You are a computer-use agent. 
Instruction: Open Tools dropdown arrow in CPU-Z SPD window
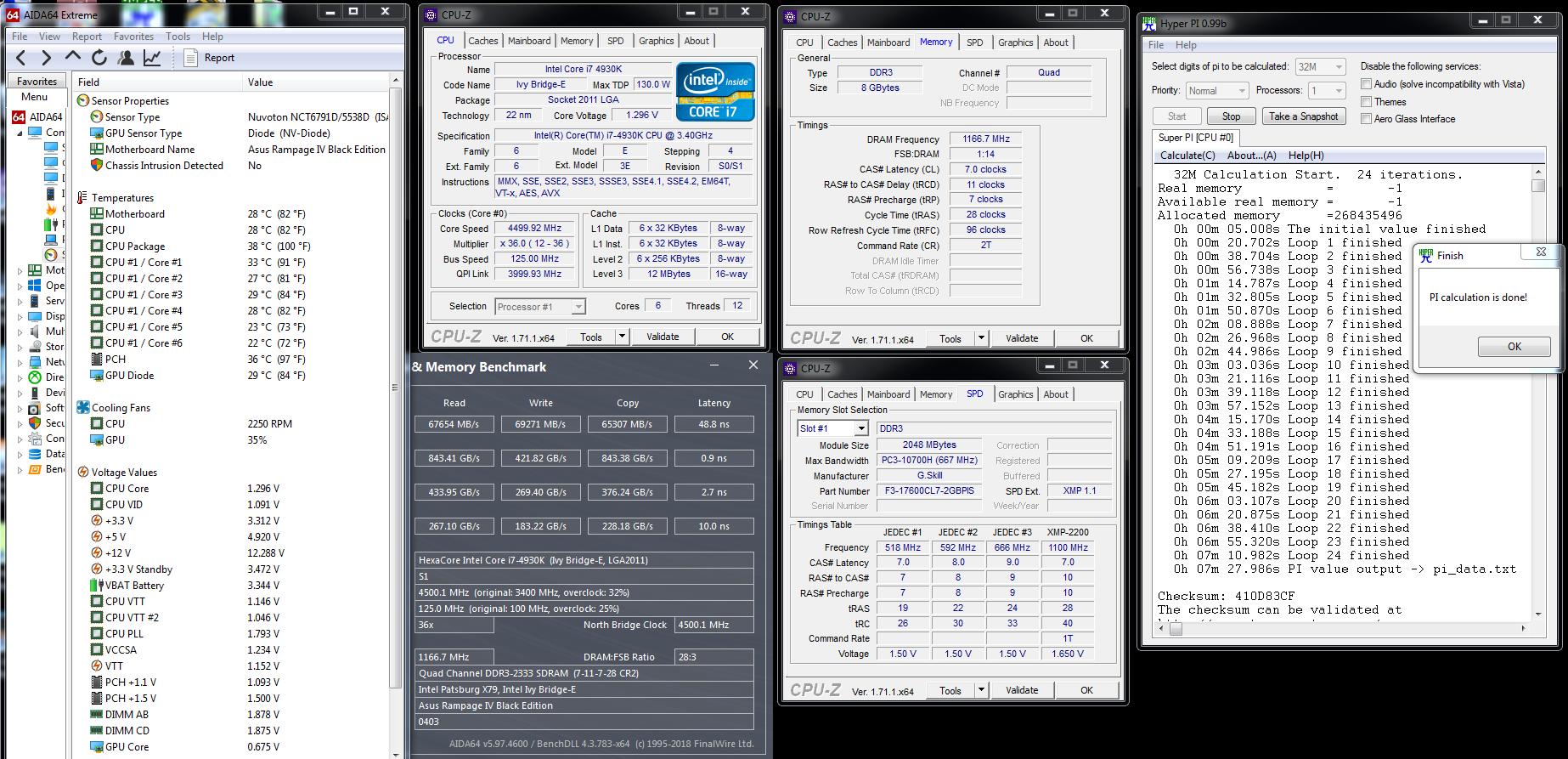pyautogui.click(x=981, y=690)
